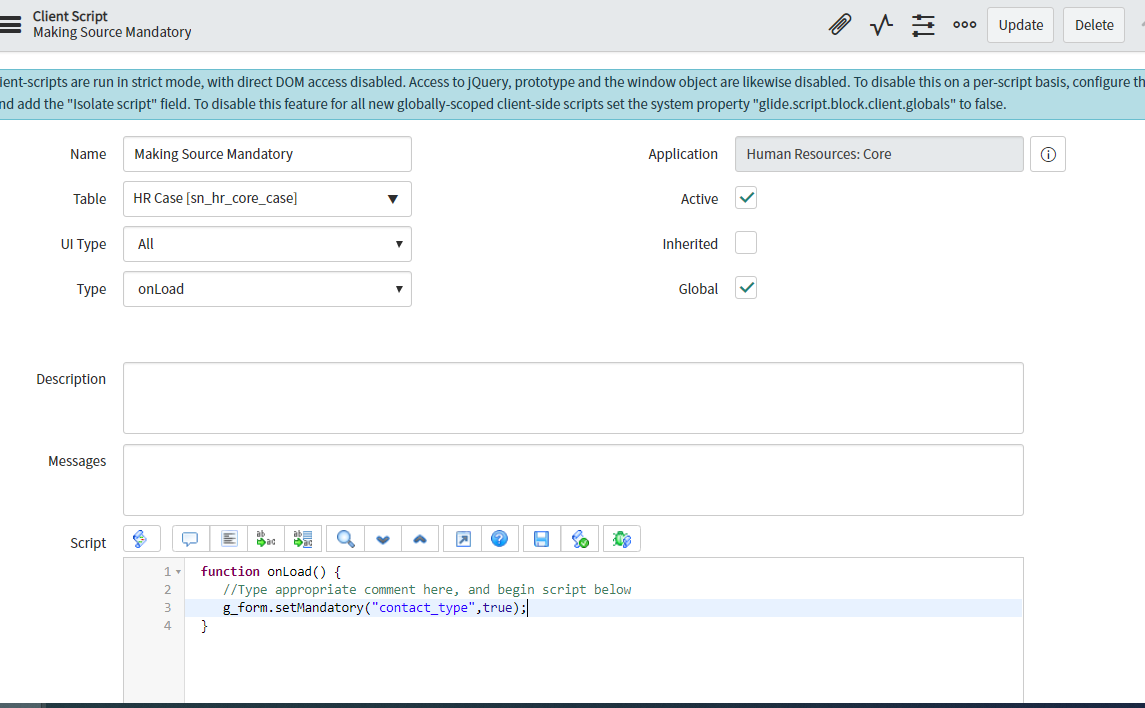Viewport: 1145px width, 708px height.
Task: Click the personalize form sliders icon
Action: click(x=923, y=25)
